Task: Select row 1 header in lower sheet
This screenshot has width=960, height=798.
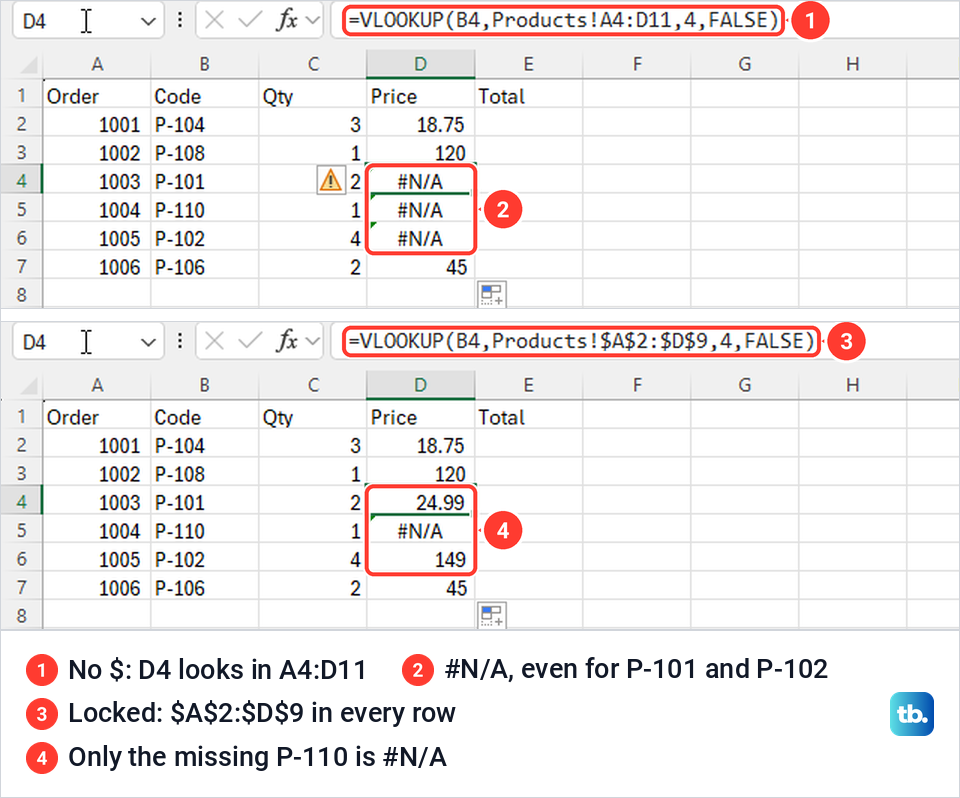Action: coord(21,416)
